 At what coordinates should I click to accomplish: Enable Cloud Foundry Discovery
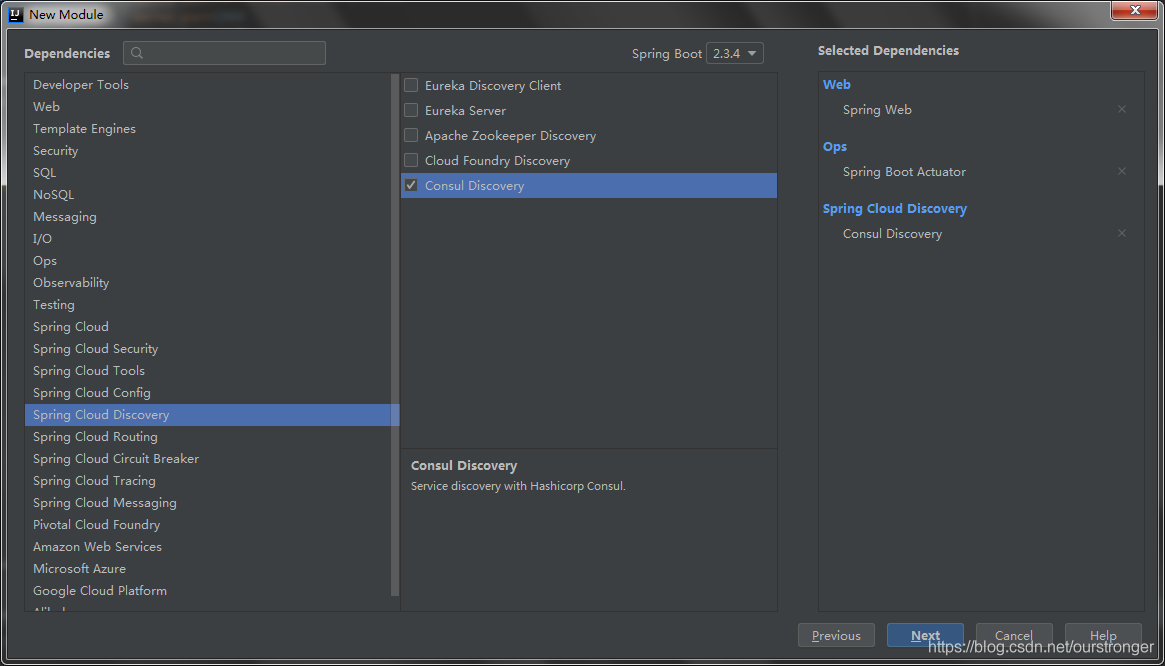tap(411, 160)
